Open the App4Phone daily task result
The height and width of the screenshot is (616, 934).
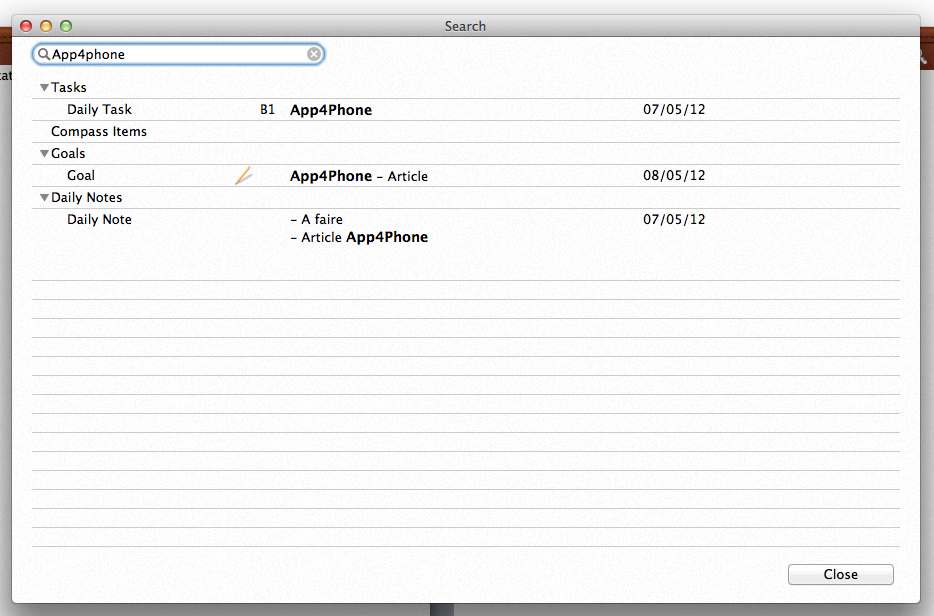tap(331, 110)
